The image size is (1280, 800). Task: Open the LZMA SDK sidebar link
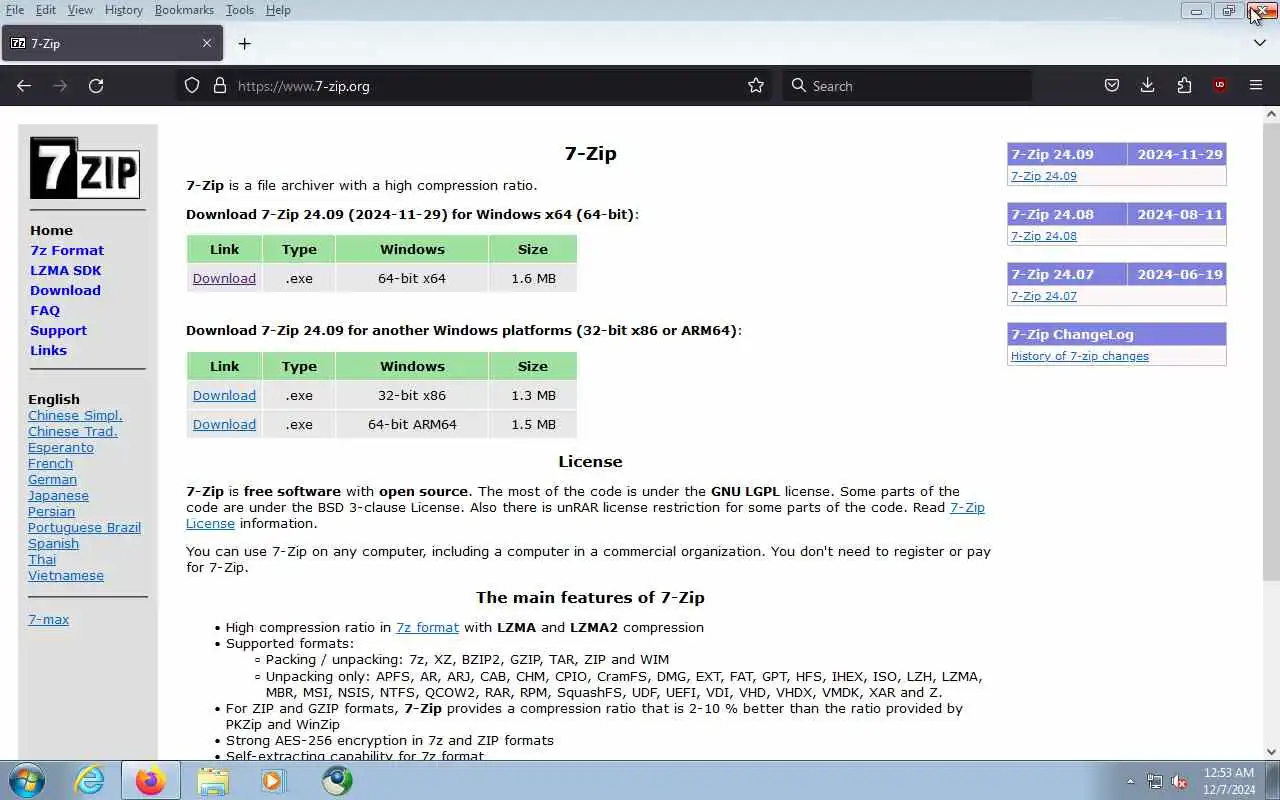click(x=65, y=270)
